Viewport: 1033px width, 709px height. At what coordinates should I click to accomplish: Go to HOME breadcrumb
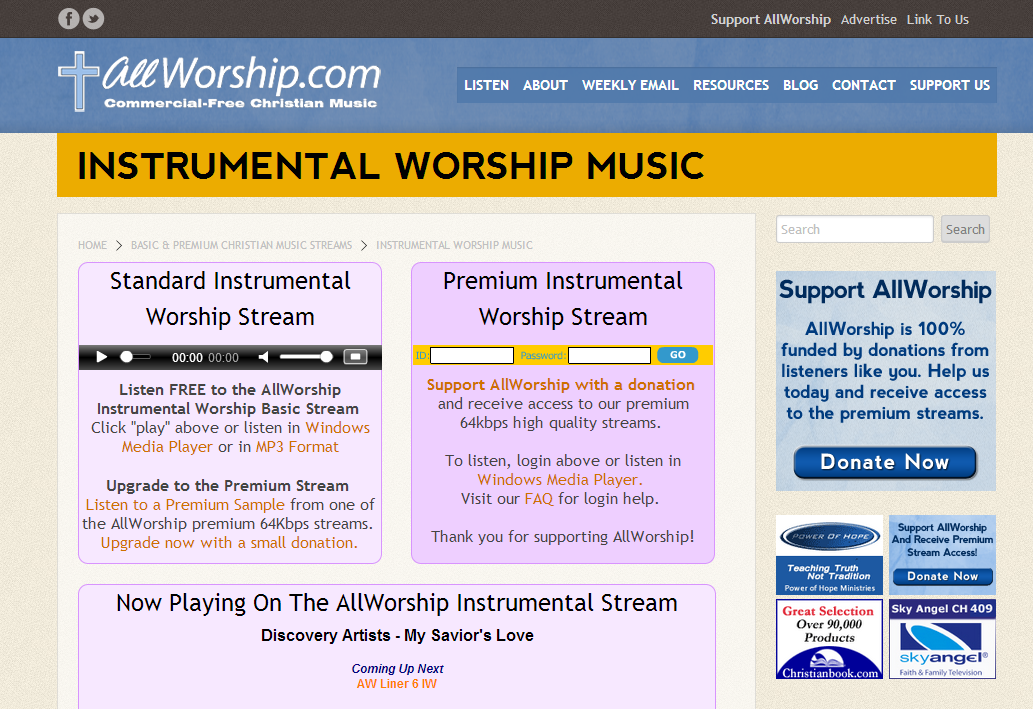pyautogui.click(x=92, y=245)
